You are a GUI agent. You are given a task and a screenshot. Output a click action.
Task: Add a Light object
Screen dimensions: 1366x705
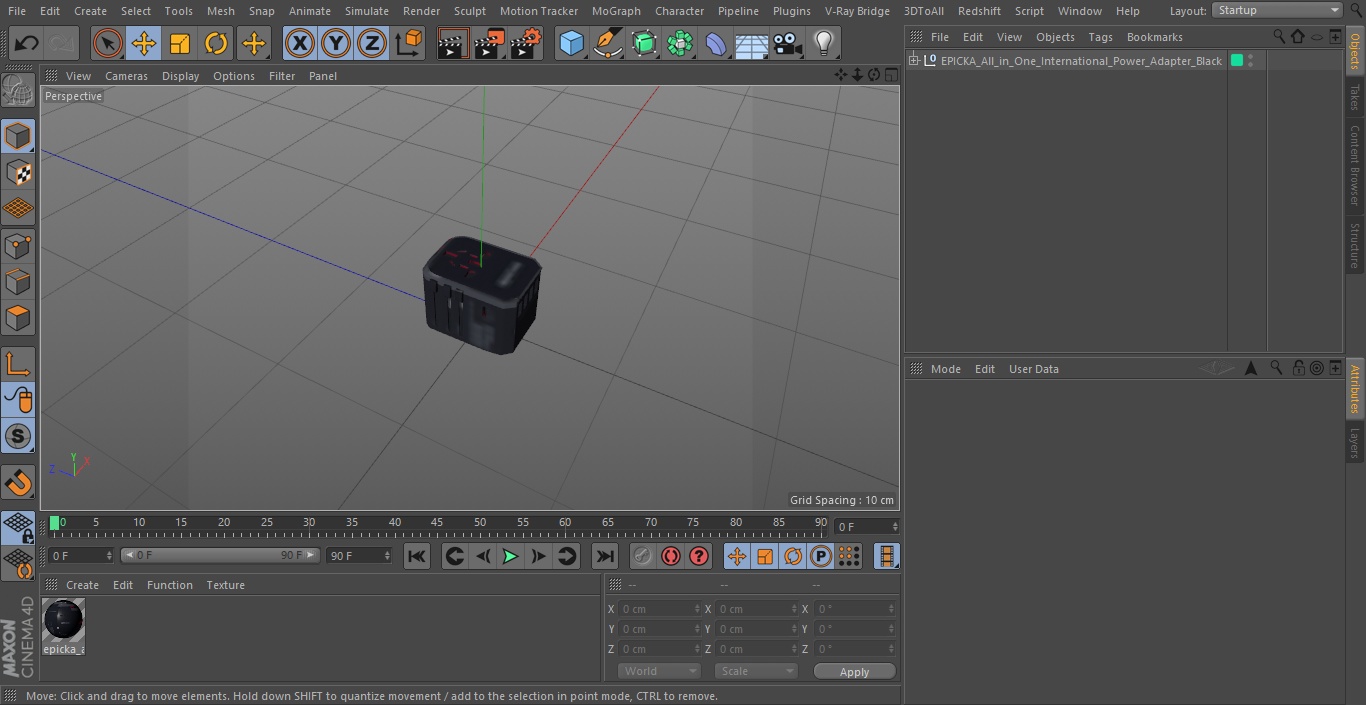(x=823, y=43)
